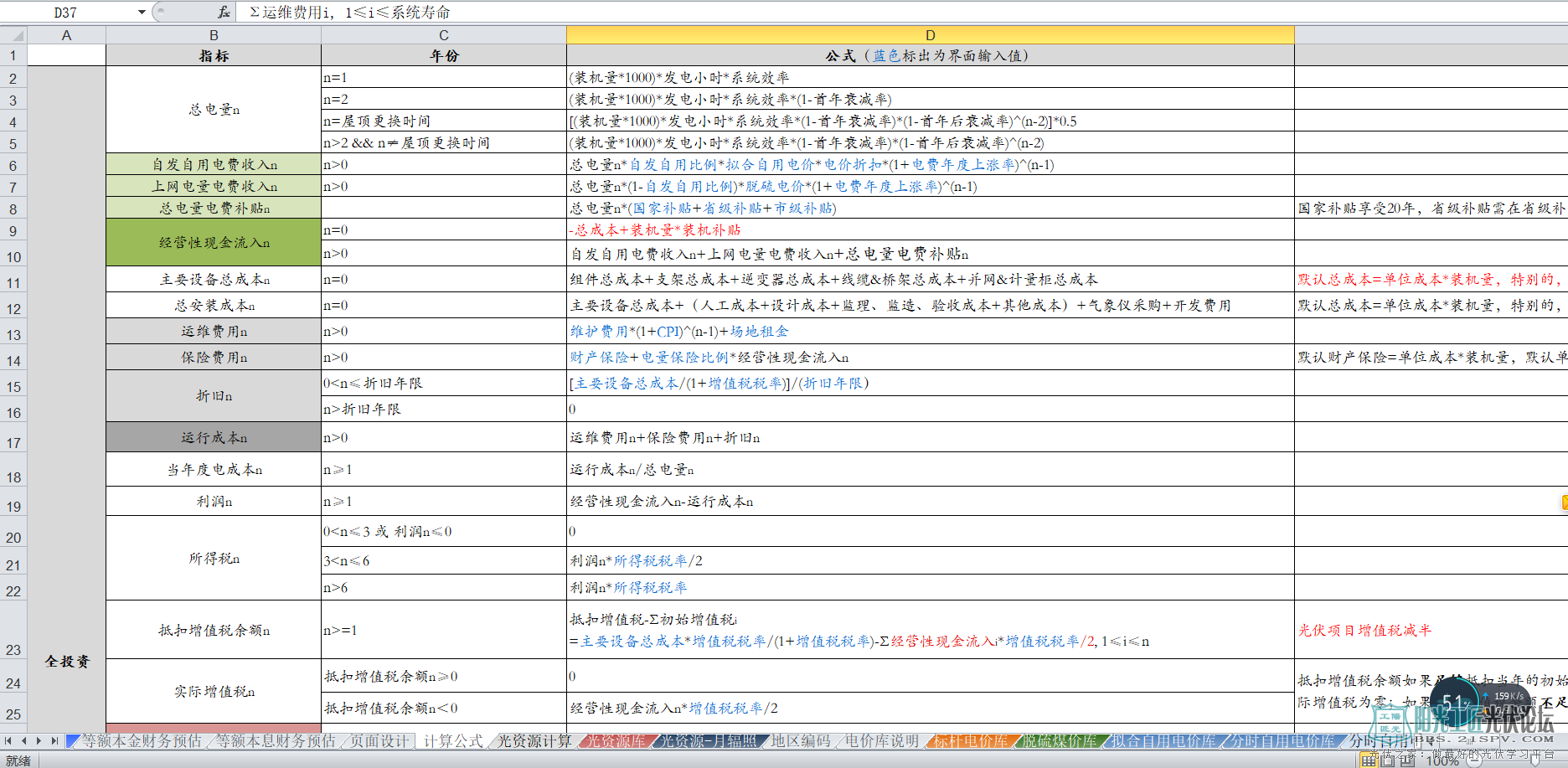This screenshot has width=1568, height=768.
Task: Select the 全投资 cell in column A
Action: pyautogui.click(x=67, y=661)
